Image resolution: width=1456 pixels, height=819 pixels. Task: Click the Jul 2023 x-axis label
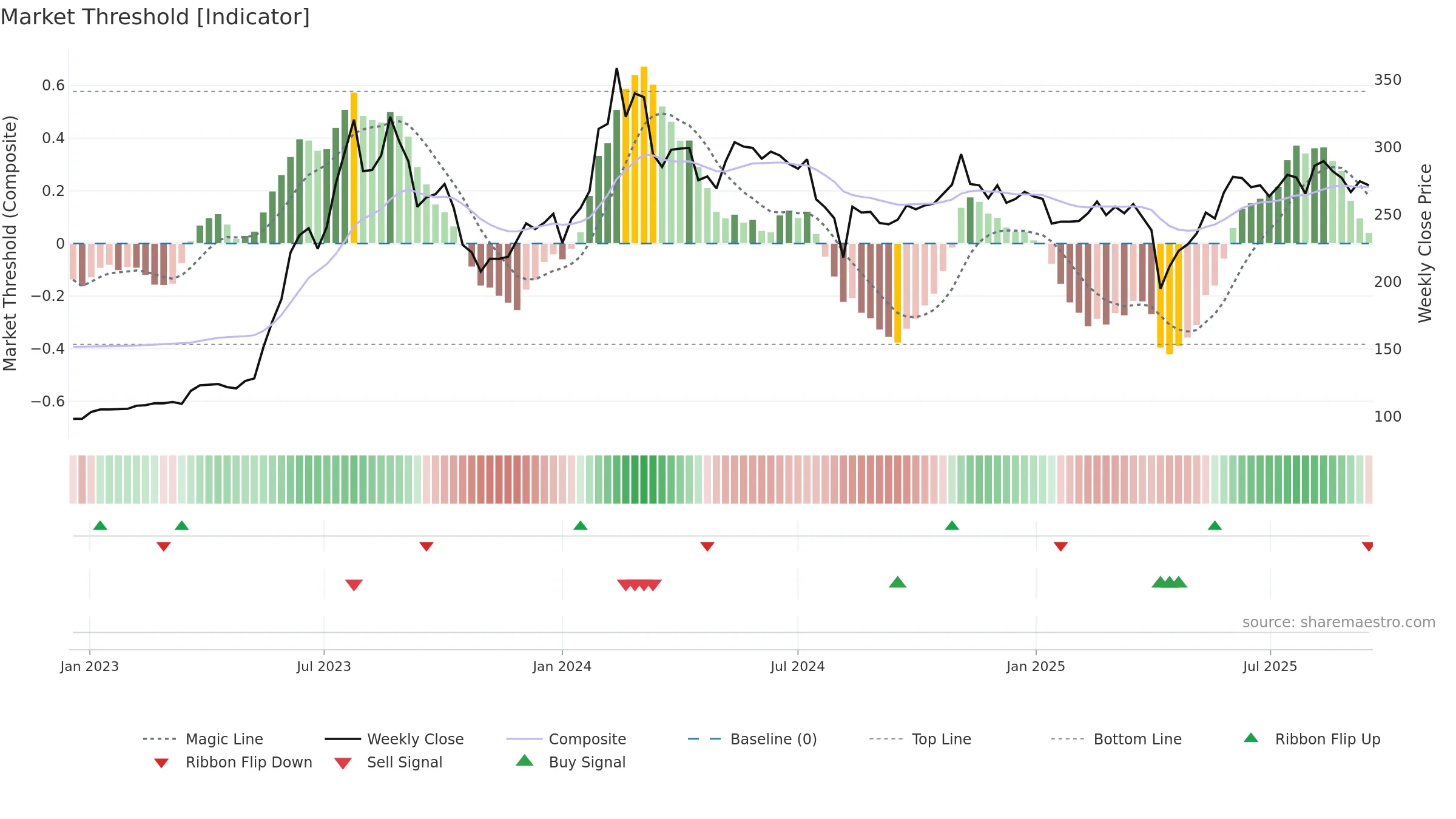(324, 666)
